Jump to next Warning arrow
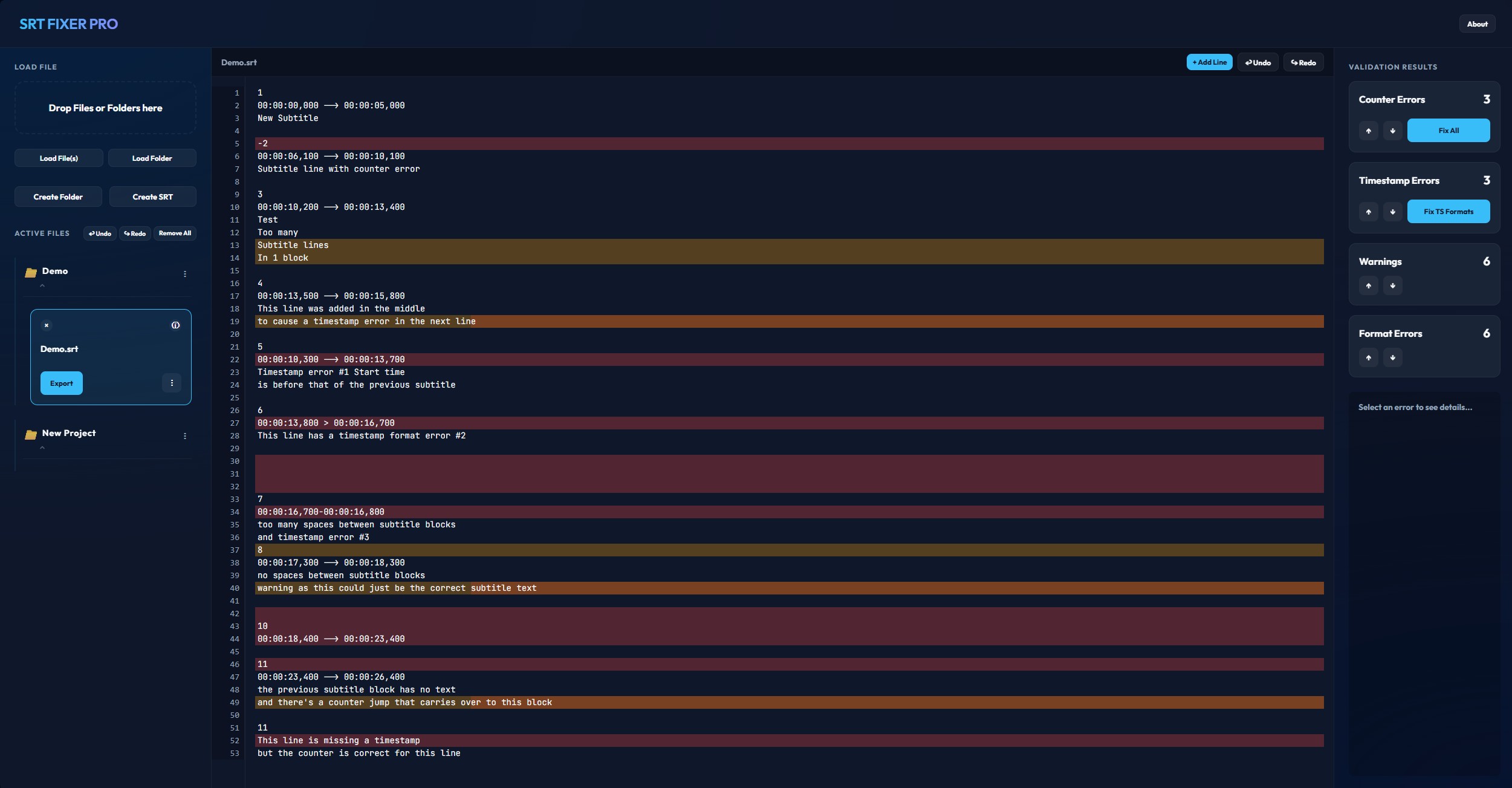This screenshot has width=1512, height=788. pyautogui.click(x=1393, y=285)
